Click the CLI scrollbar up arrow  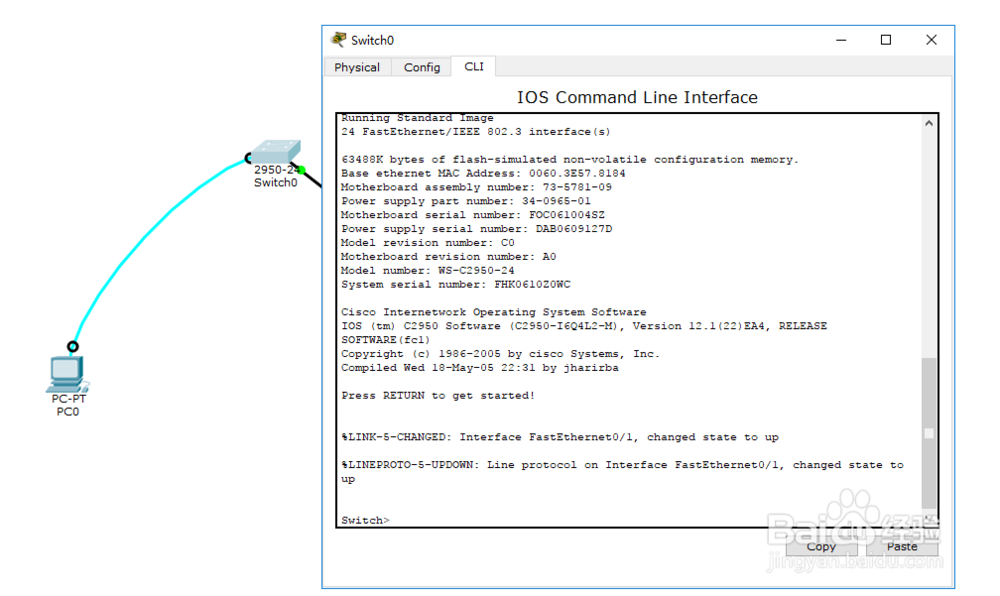929,123
